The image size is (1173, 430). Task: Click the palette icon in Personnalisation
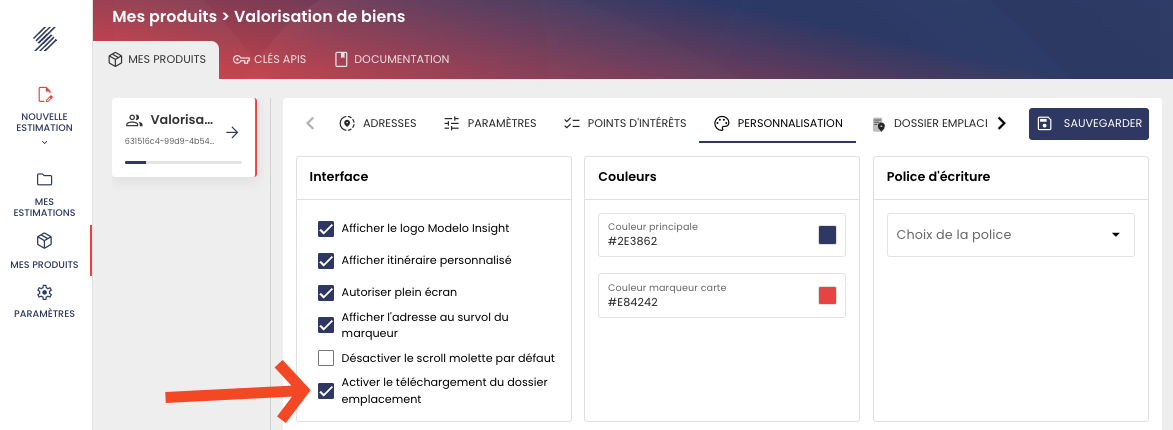click(721, 124)
